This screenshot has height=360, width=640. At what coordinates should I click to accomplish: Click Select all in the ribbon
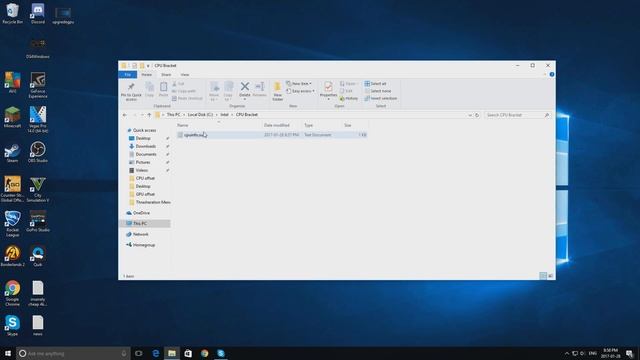[x=375, y=84]
